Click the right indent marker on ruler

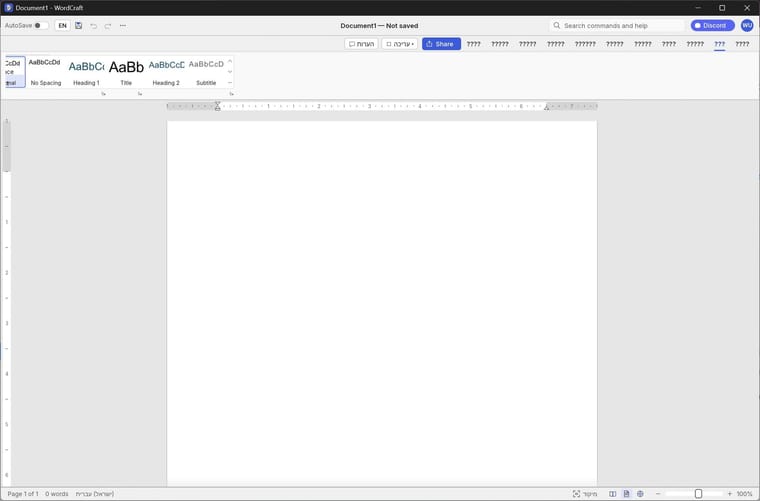[547, 107]
